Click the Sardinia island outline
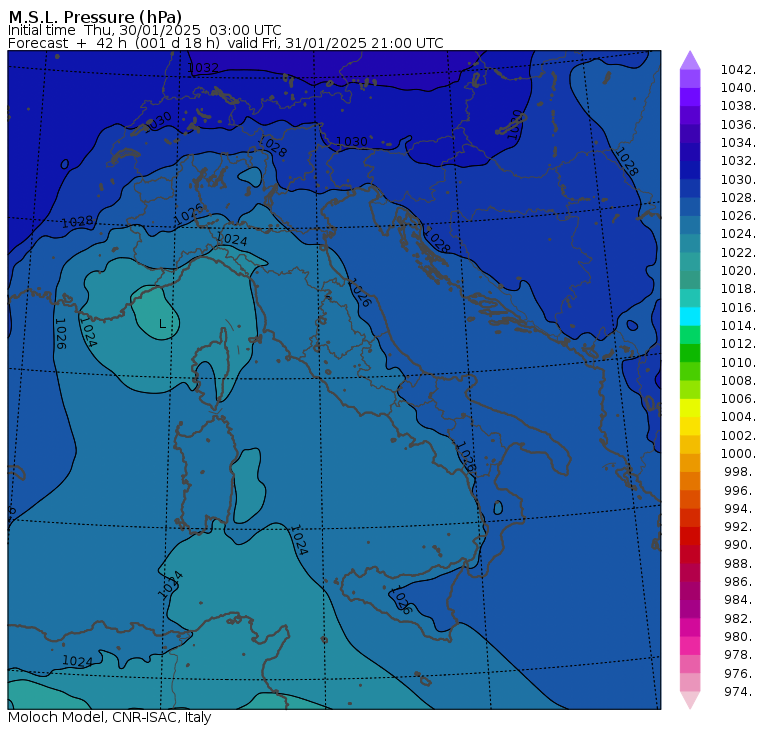 click(x=204, y=475)
